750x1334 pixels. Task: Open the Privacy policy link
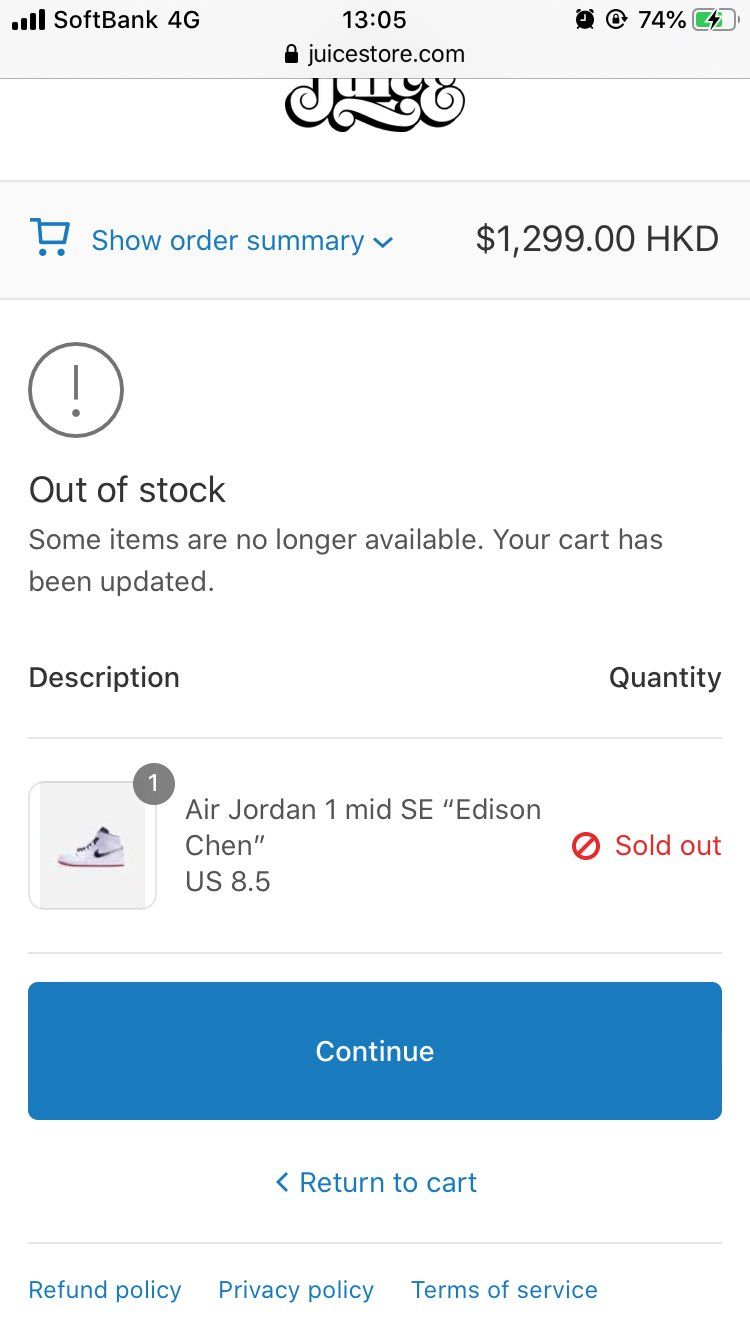[x=296, y=1290]
